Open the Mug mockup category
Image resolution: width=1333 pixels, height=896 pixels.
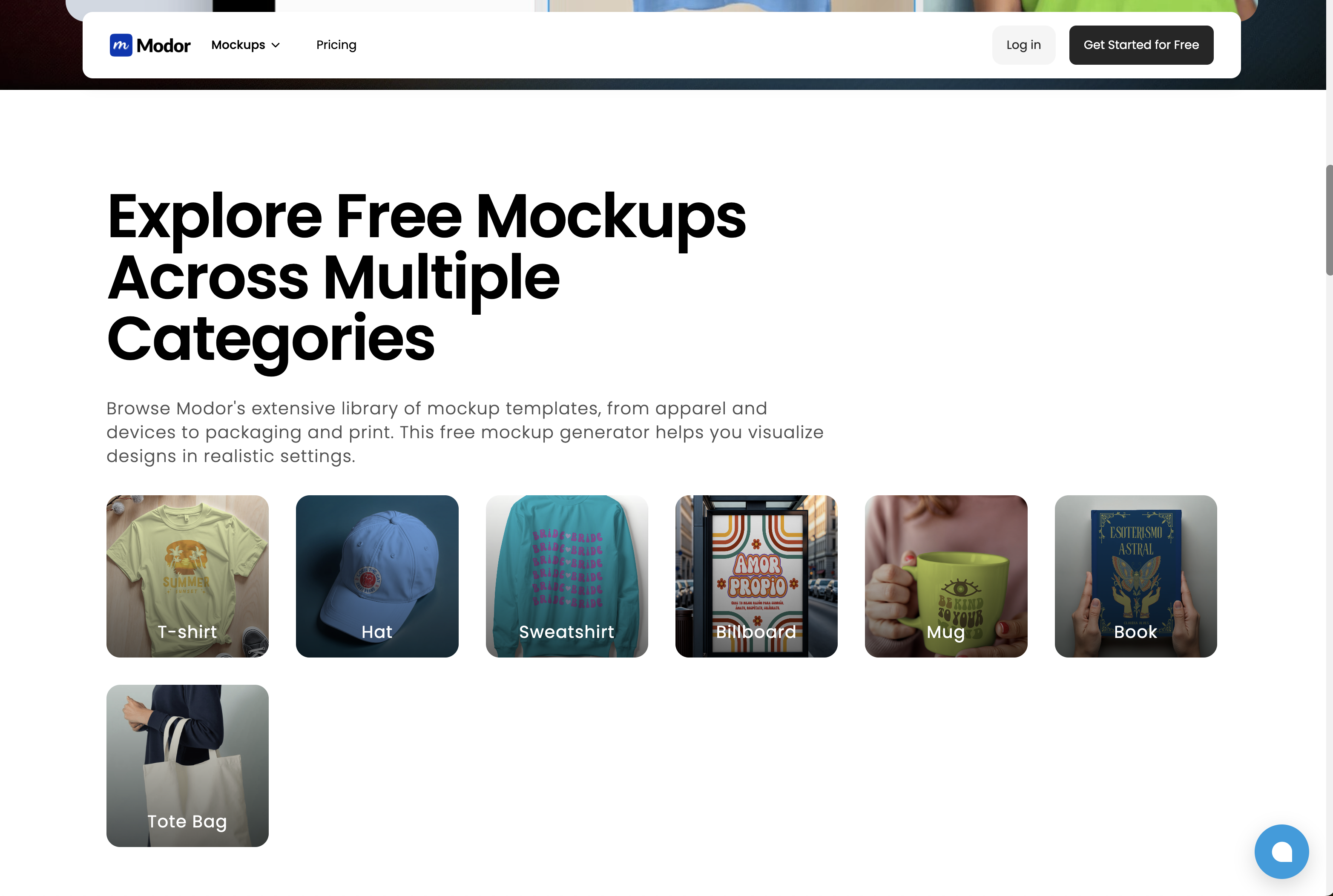945,576
